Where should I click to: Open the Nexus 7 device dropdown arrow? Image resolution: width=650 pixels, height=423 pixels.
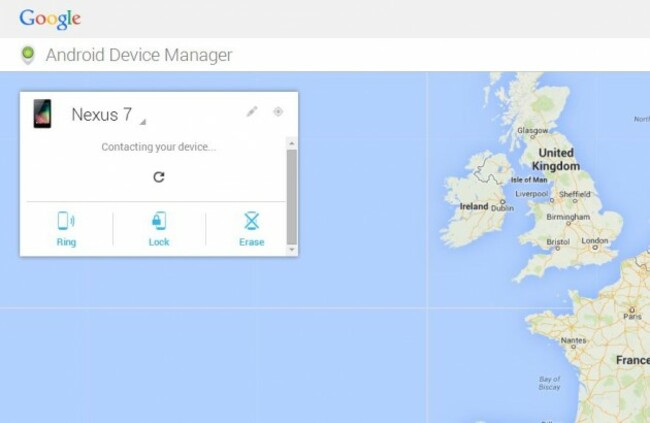coord(143,122)
